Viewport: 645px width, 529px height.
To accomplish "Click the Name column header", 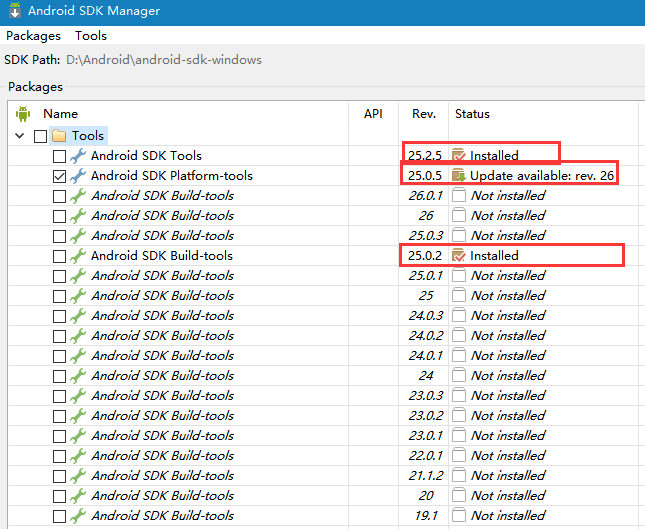I will click(x=60, y=114).
